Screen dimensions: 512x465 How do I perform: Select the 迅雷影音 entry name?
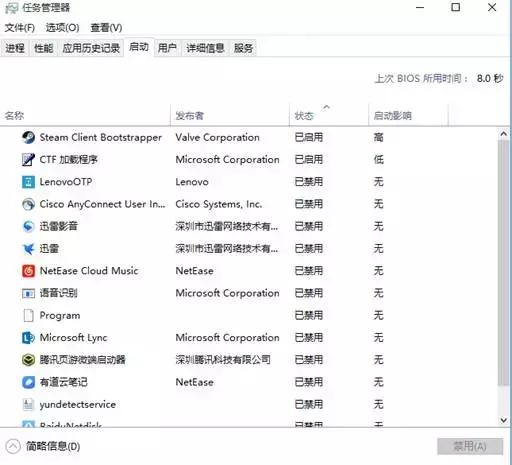point(59,226)
